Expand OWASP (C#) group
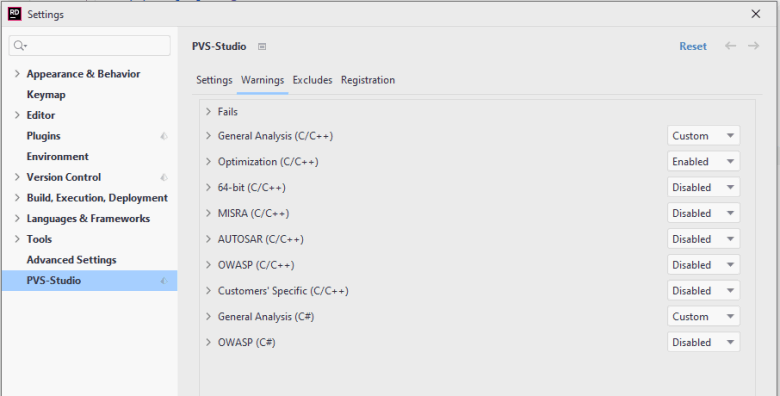Image resolution: width=780 pixels, height=396 pixels. 209,343
